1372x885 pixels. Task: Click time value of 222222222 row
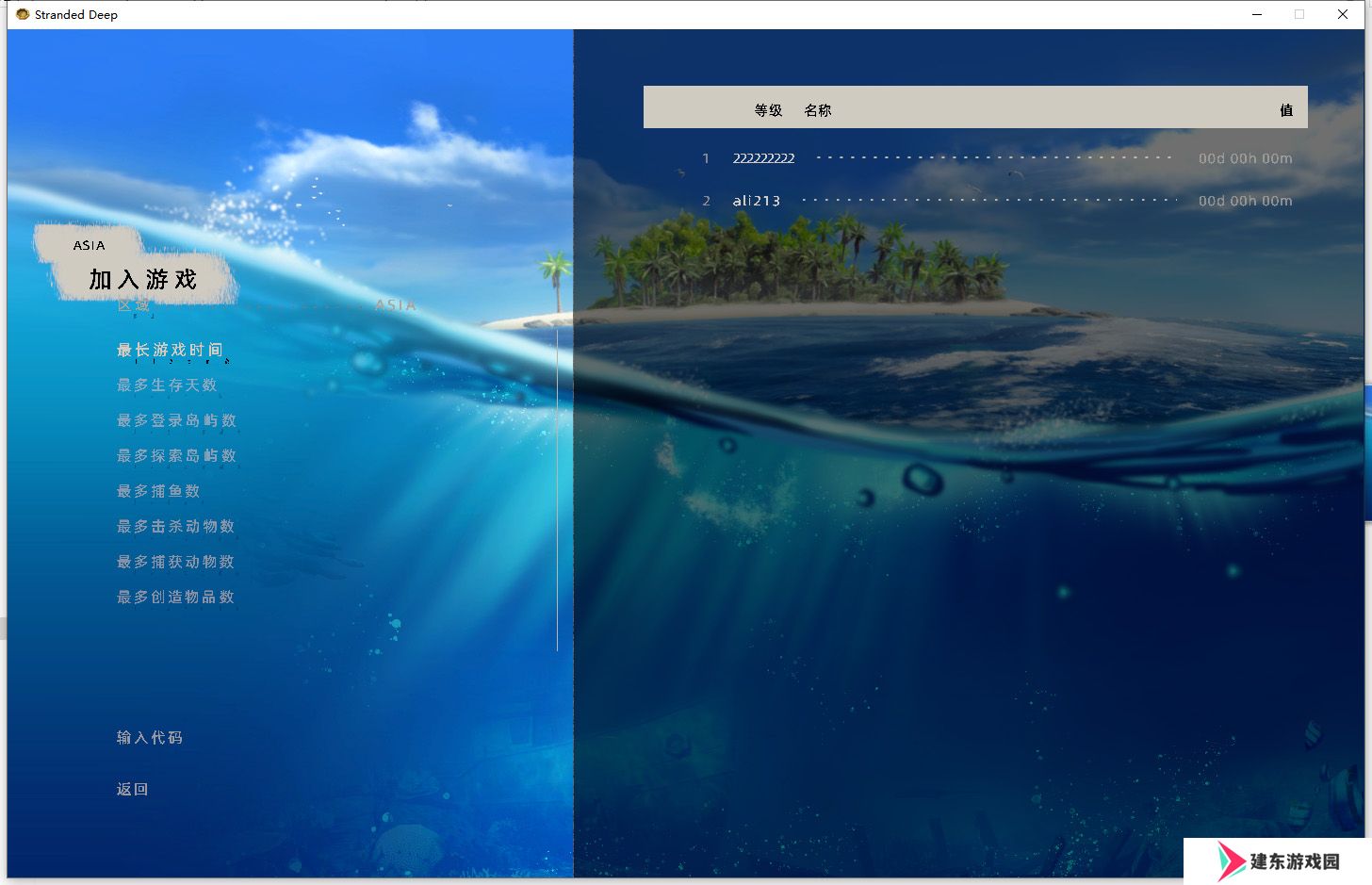[x=1246, y=158]
